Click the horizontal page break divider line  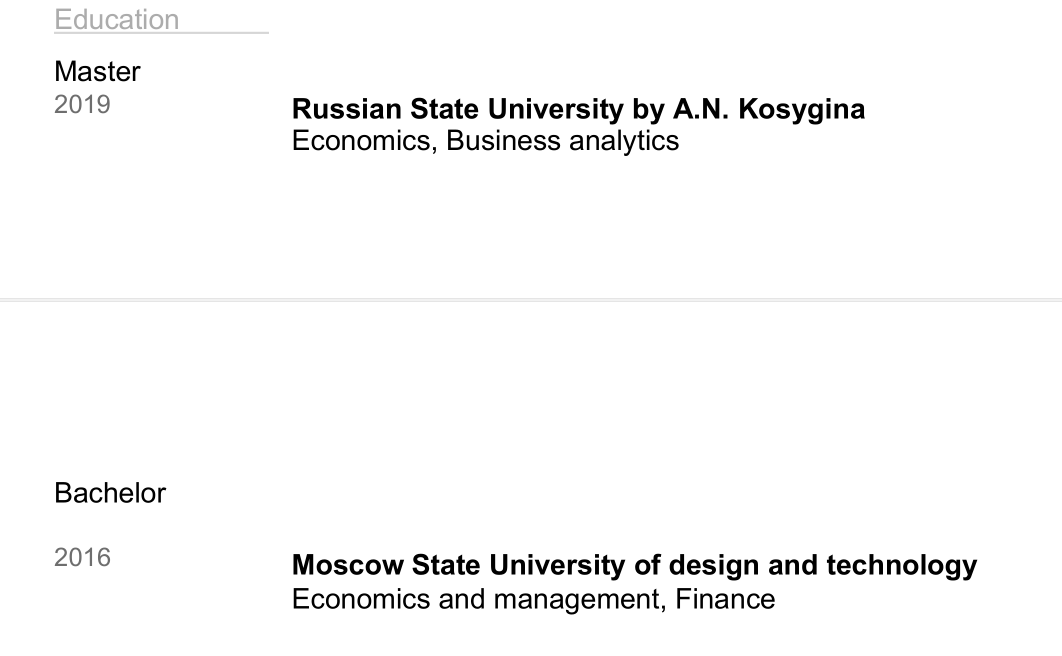(531, 299)
